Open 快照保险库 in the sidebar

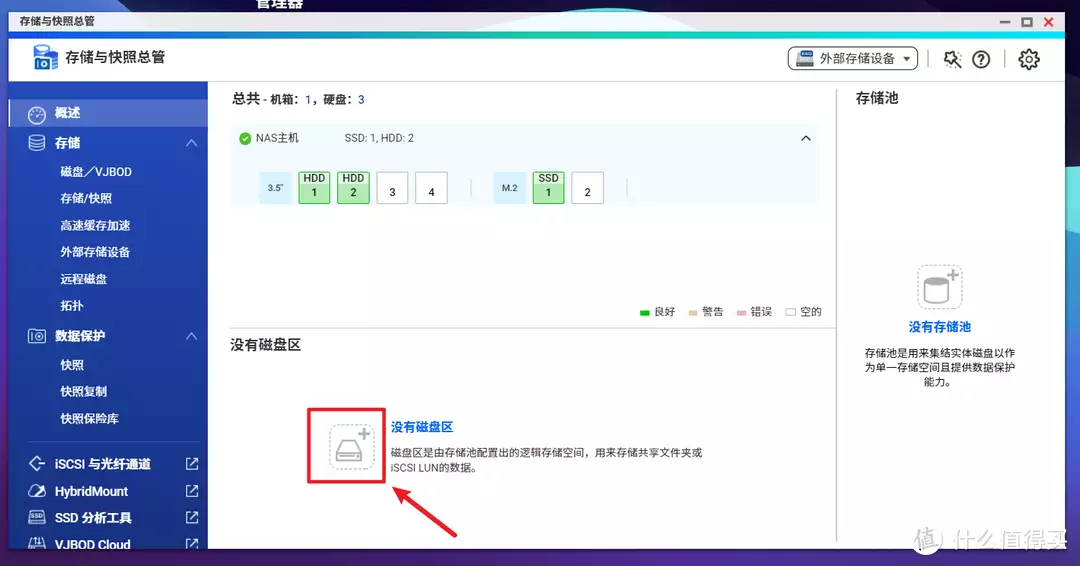(x=90, y=419)
